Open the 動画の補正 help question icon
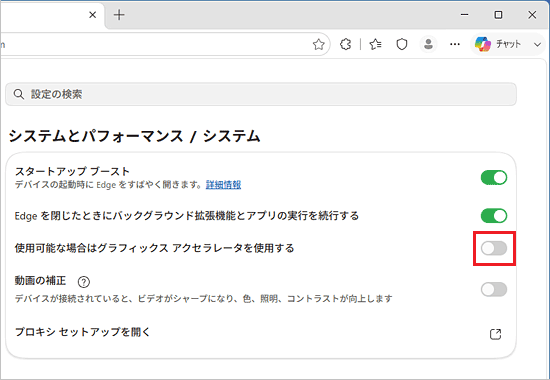Image resolution: width=550 pixels, height=380 pixels. point(84,281)
